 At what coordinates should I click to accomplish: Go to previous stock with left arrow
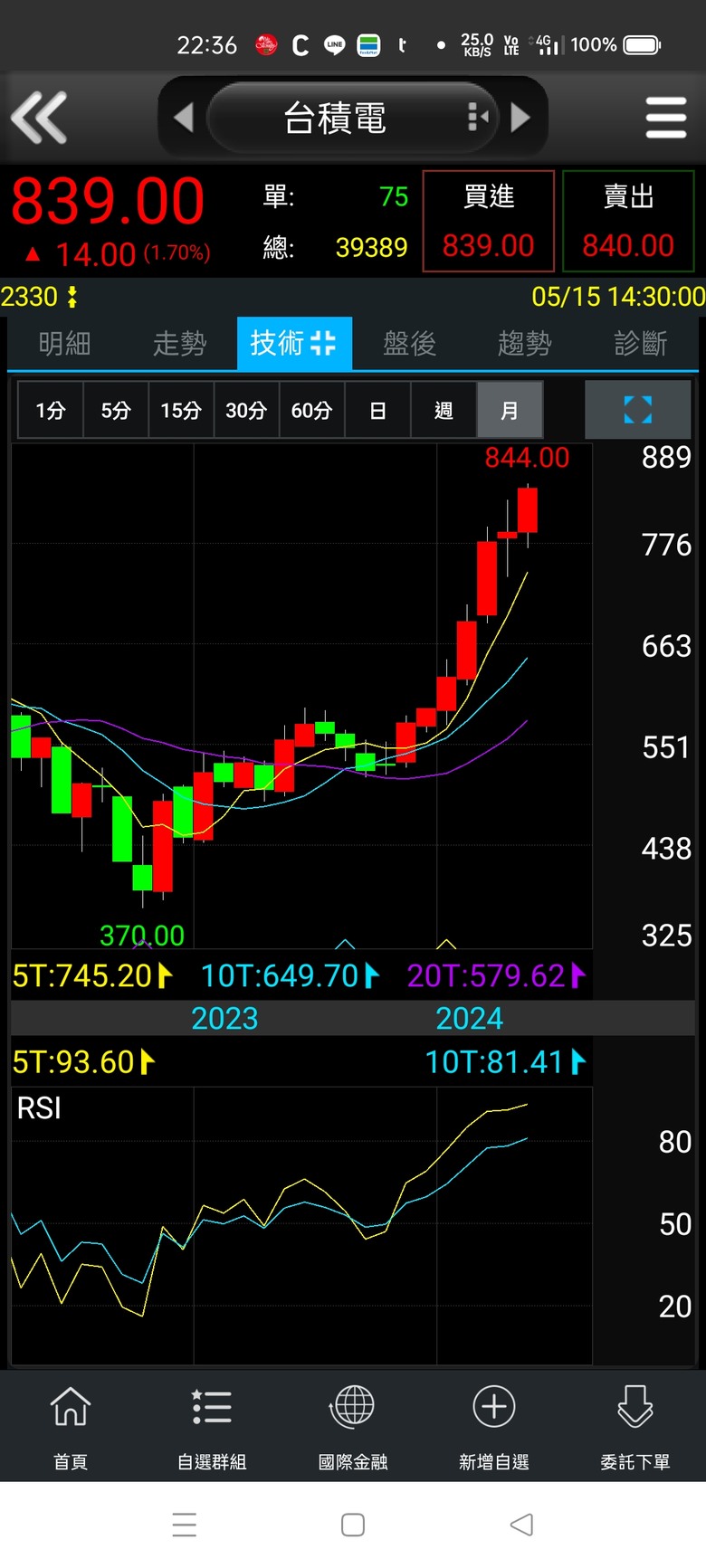[184, 118]
